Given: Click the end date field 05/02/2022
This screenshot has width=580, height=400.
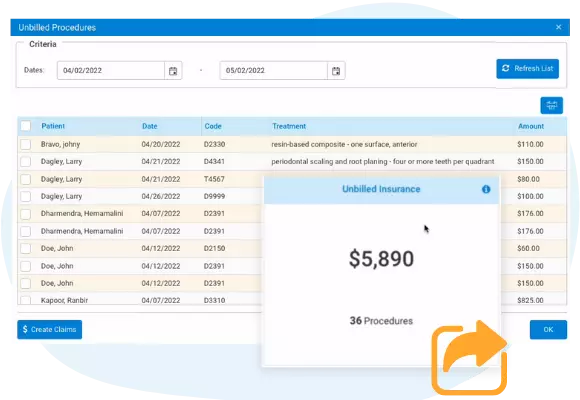Looking at the screenshot, I should tap(274, 70).
